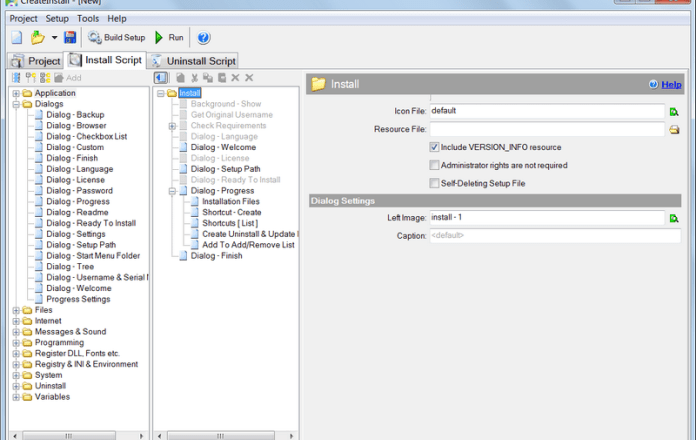Viewport: 696px width, 440px height.
Task: Open the Help link in Install header
Action: pos(671,84)
